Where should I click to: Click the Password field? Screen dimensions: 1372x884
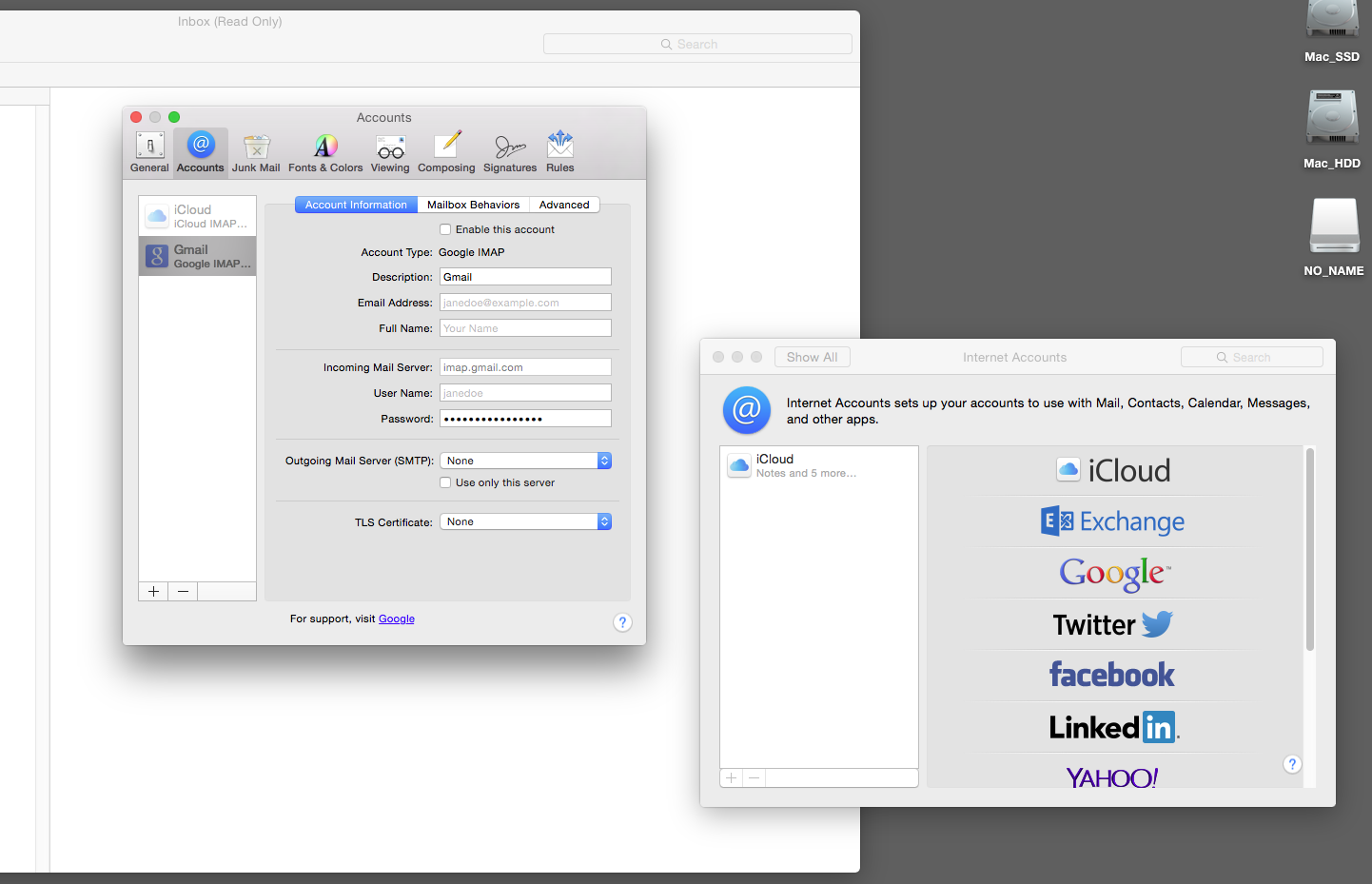tap(525, 419)
